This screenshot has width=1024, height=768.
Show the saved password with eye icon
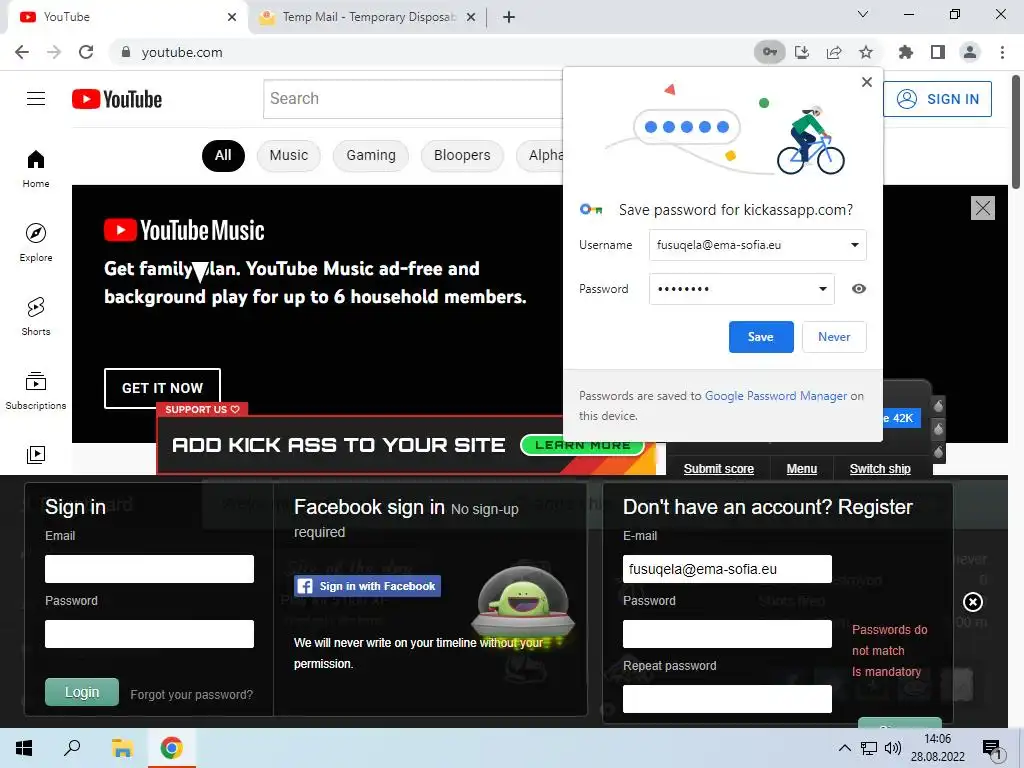coord(859,289)
